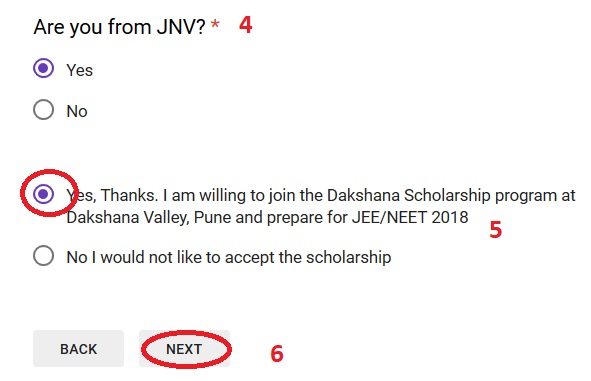Click 'Dakshana Valley, Pune' text in second line
Viewport: 591px width, 381px height.
128,218
